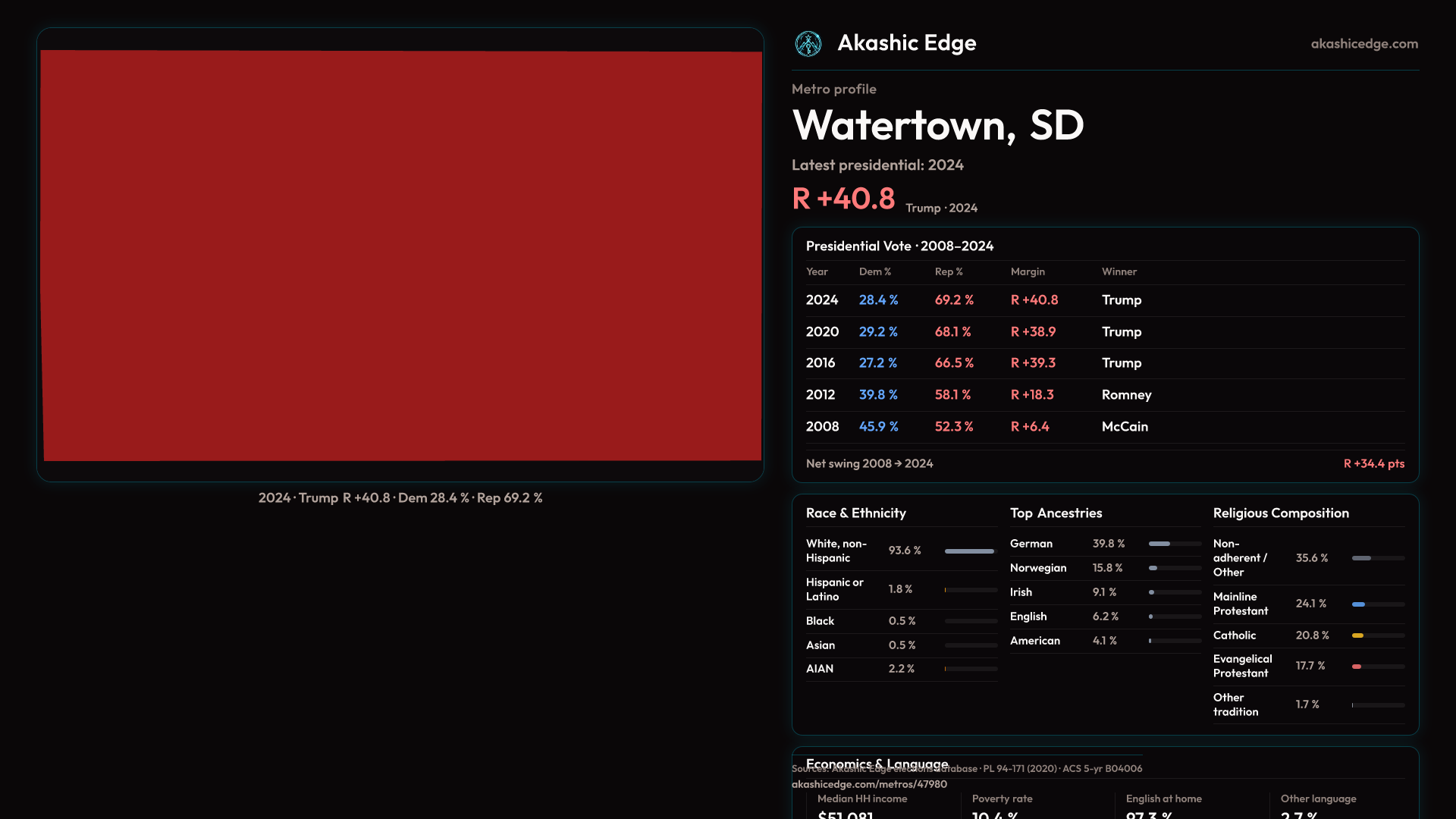Click the Net swing R +34.4 pts value
This screenshot has width=1456, height=819.
pyautogui.click(x=1373, y=463)
